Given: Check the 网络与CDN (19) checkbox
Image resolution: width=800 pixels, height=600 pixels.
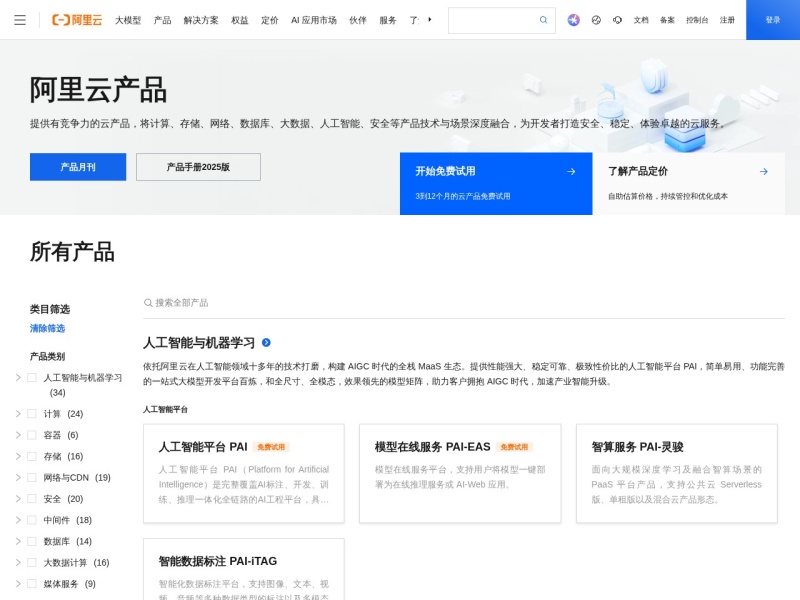Looking at the screenshot, I should 32,477.
